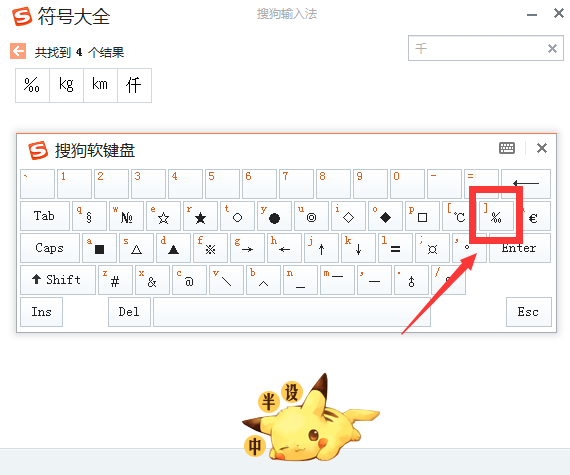The image size is (570, 475).
Task: Click the Esc key
Action: [x=529, y=312]
